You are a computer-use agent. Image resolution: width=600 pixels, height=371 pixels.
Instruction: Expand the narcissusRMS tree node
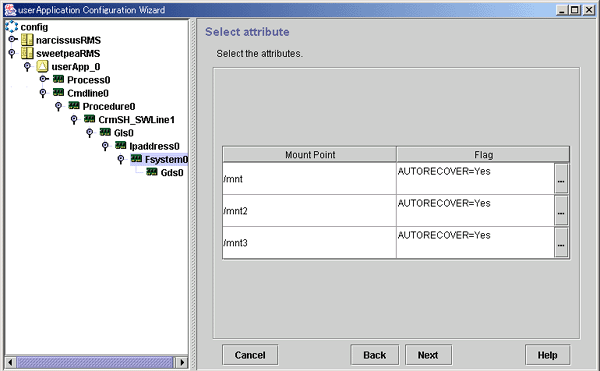[13, 39]
